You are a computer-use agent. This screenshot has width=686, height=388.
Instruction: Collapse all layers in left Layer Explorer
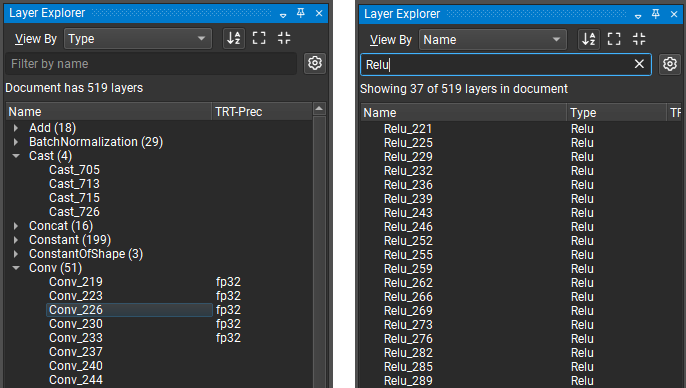pyautogui.click(x=284, y=38)
